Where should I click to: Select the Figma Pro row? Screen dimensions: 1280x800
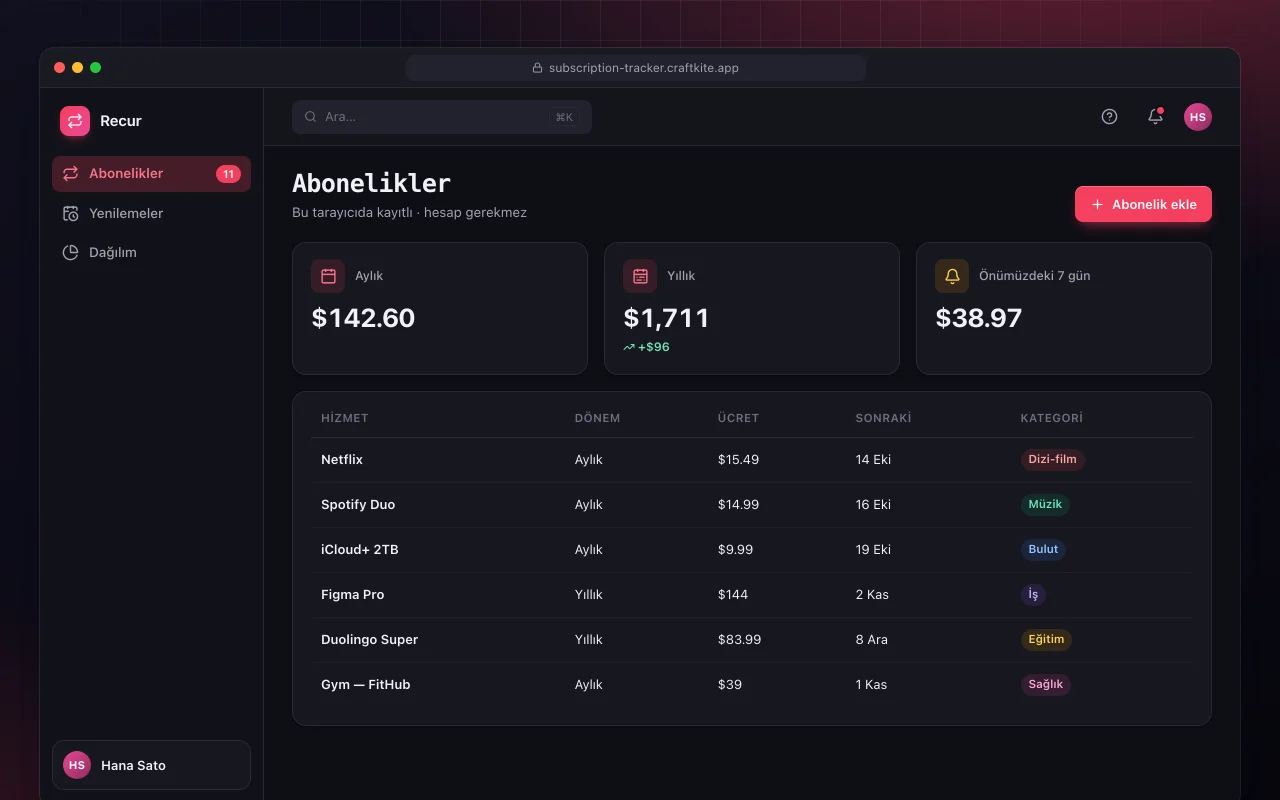coord(752,595)
